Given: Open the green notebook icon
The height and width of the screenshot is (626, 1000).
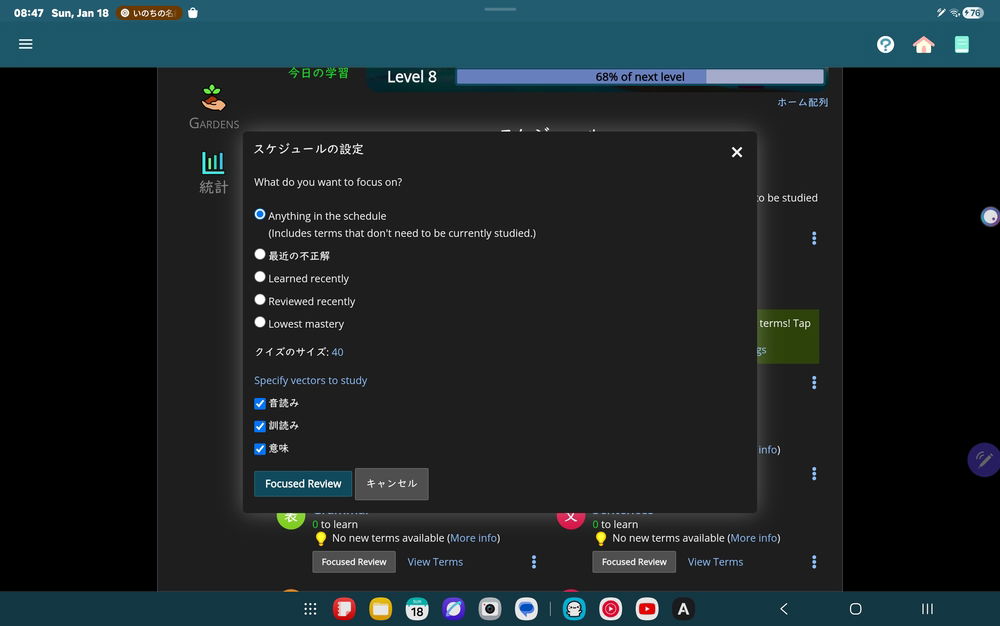Looking at the screenshot, I should coord(961,44).
